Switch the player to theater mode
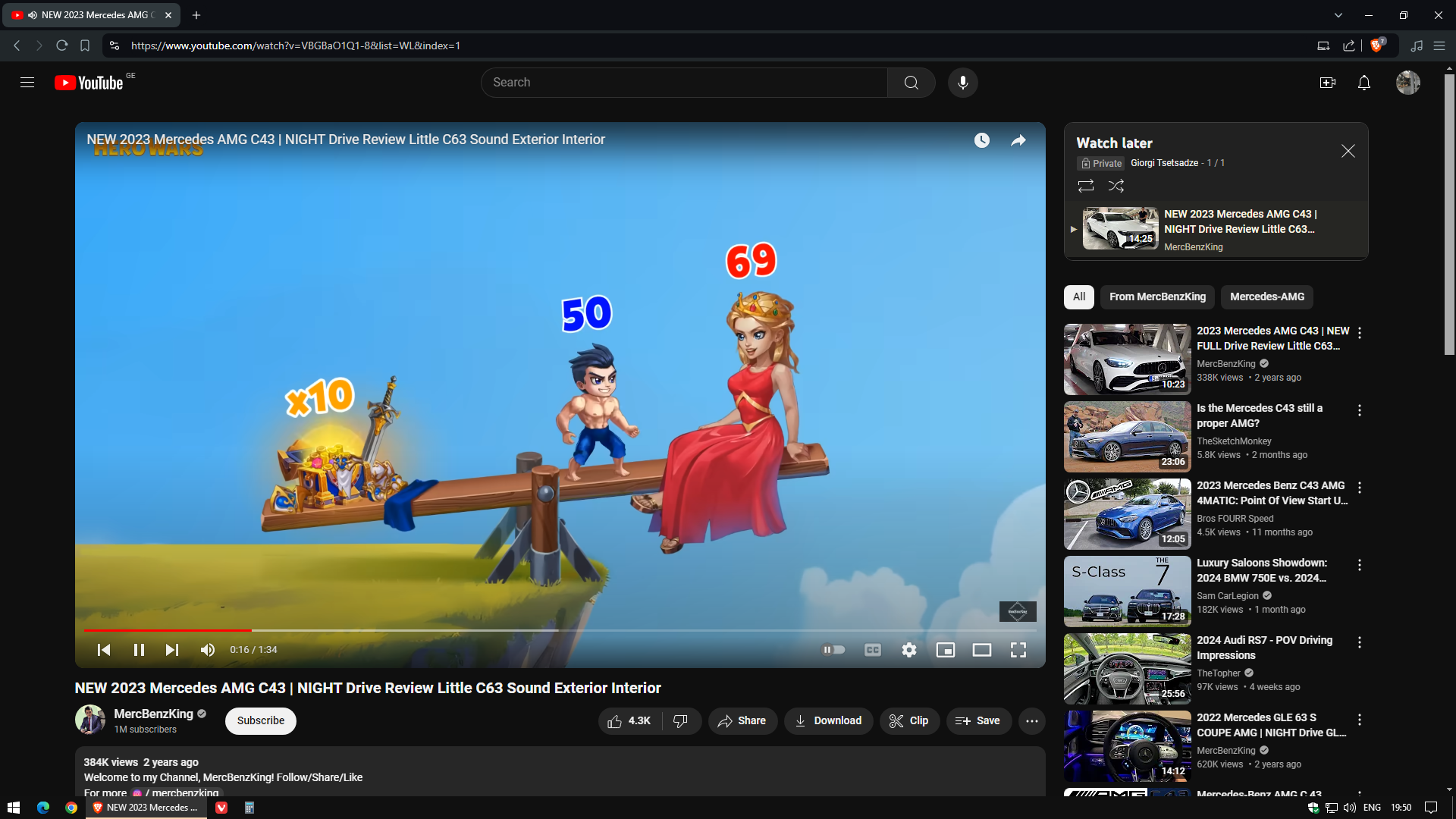The width and height of the screenshot is (1456, 819). pyautogui.click(x=981, y=650)
